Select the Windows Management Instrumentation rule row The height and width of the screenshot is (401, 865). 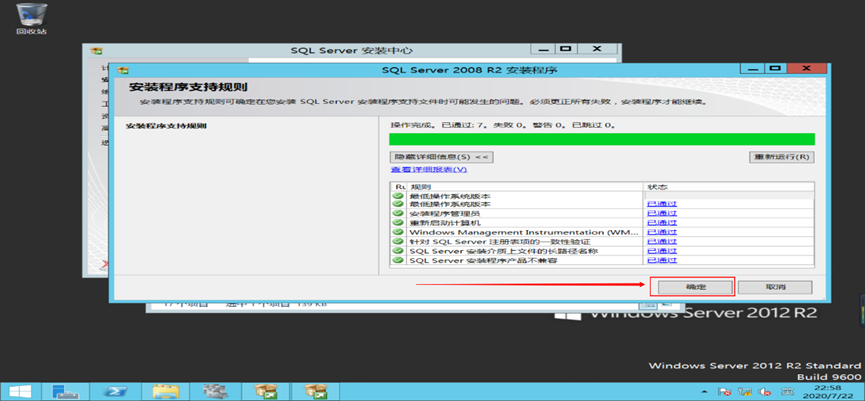click(601, 232)
